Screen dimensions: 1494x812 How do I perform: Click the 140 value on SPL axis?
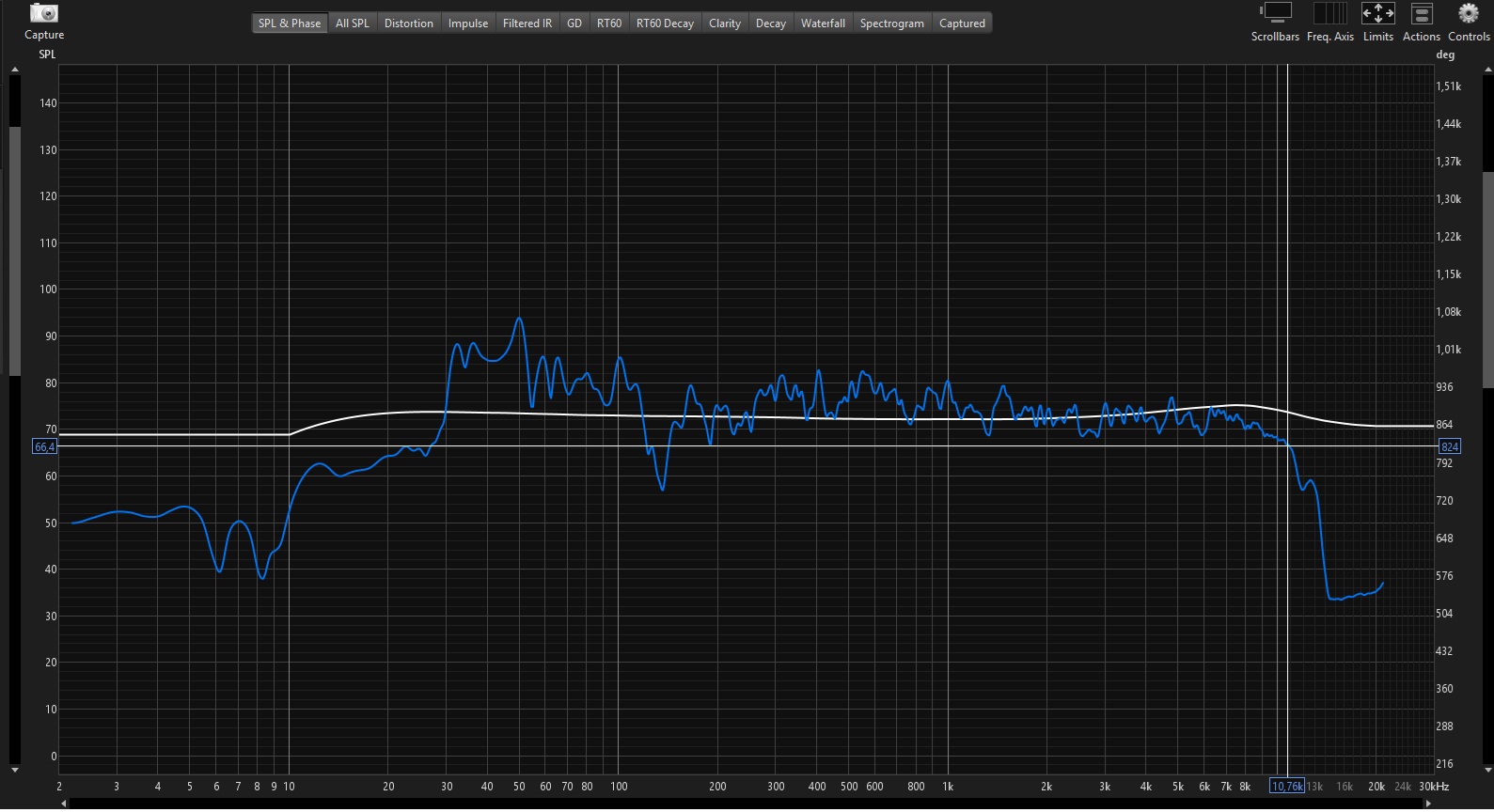coord(48,103)
